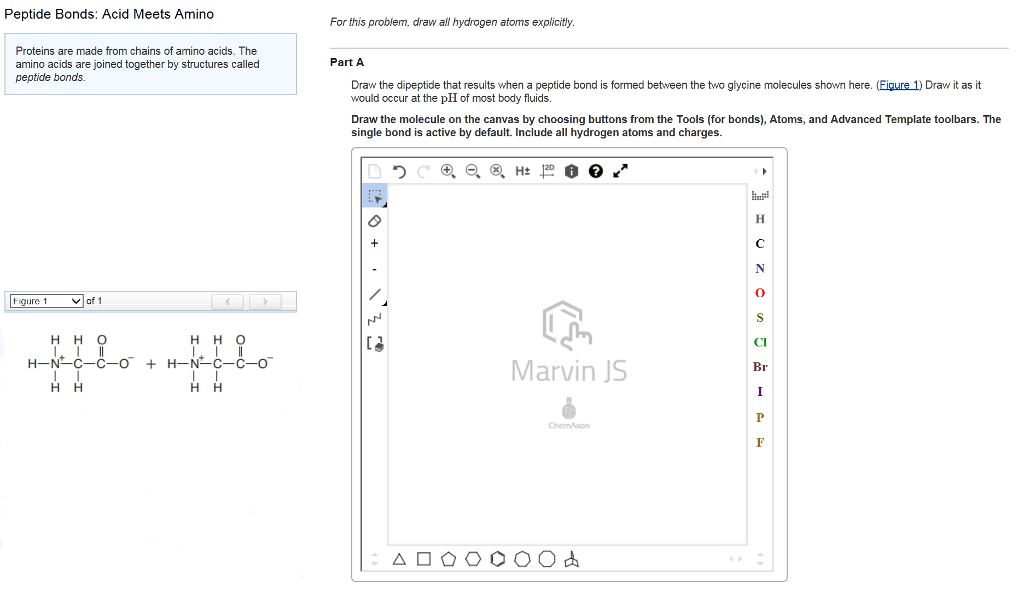
Task: Open the periodic table icon
Action: click(x=760, y=195)
